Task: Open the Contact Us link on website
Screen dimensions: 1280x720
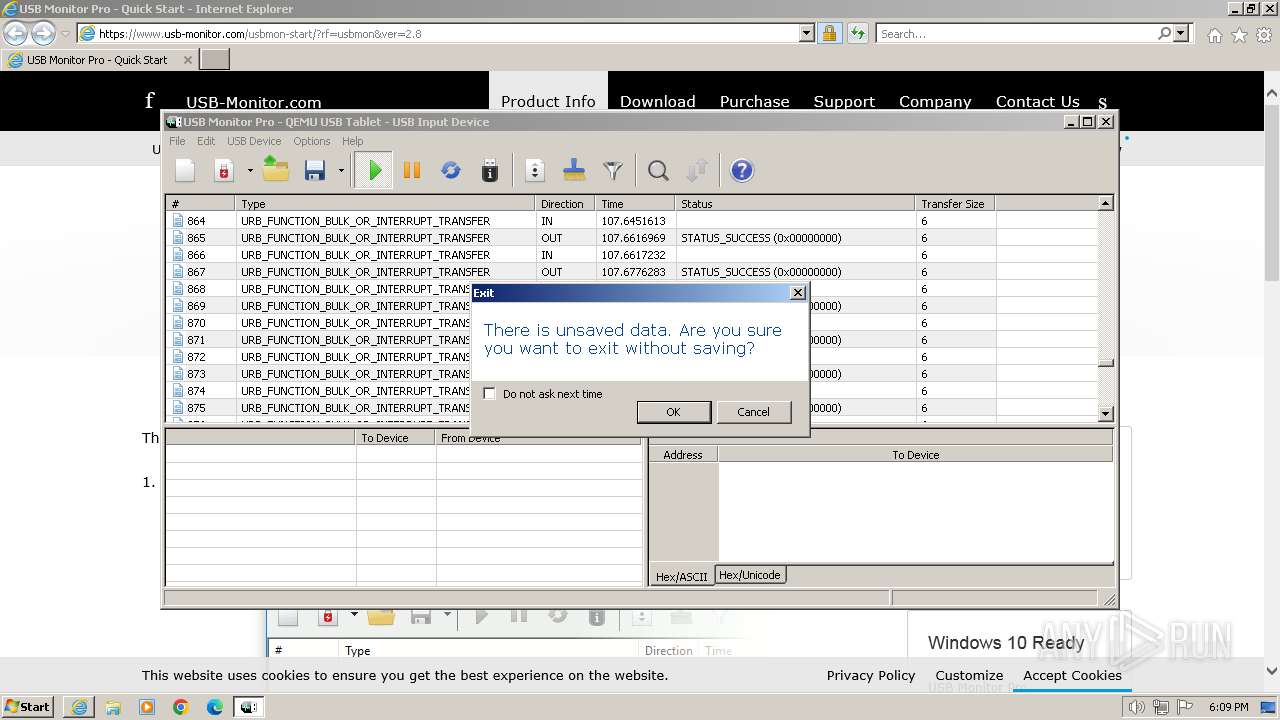Action: point(1037,101)
